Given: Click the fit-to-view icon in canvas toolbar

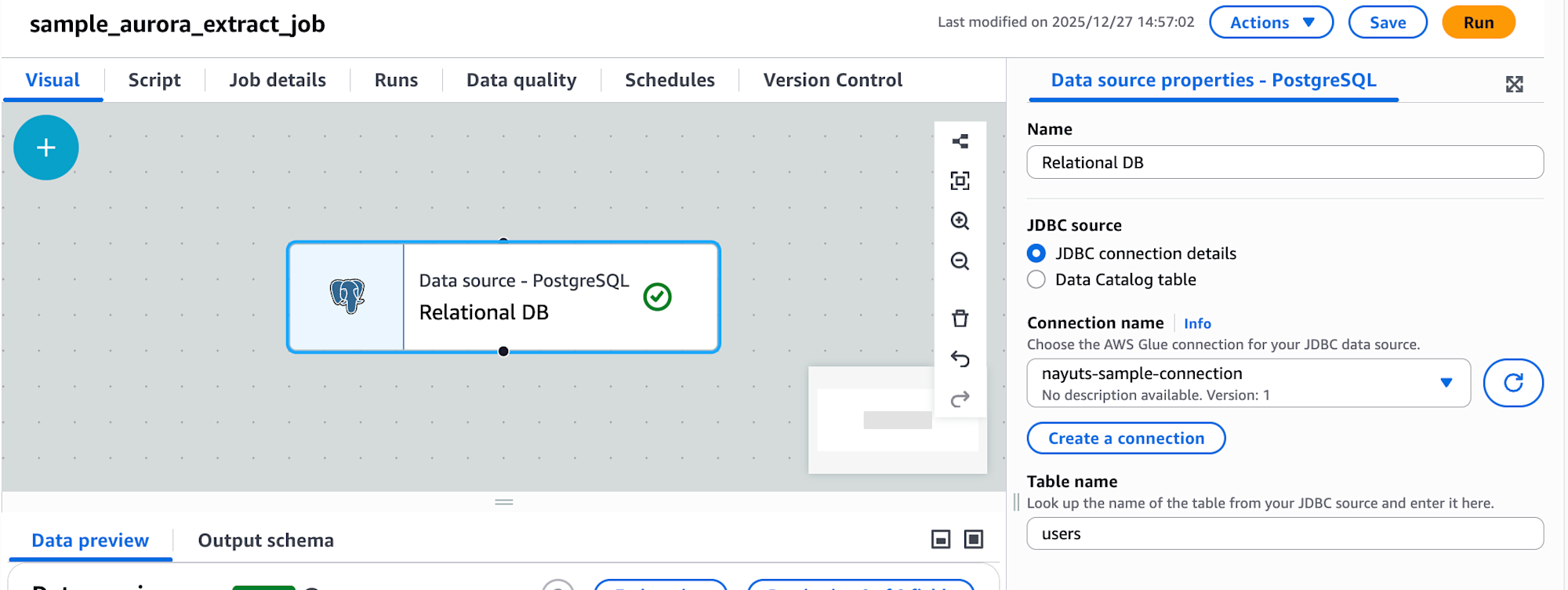Looking at the screenshot, I should 960,181.
